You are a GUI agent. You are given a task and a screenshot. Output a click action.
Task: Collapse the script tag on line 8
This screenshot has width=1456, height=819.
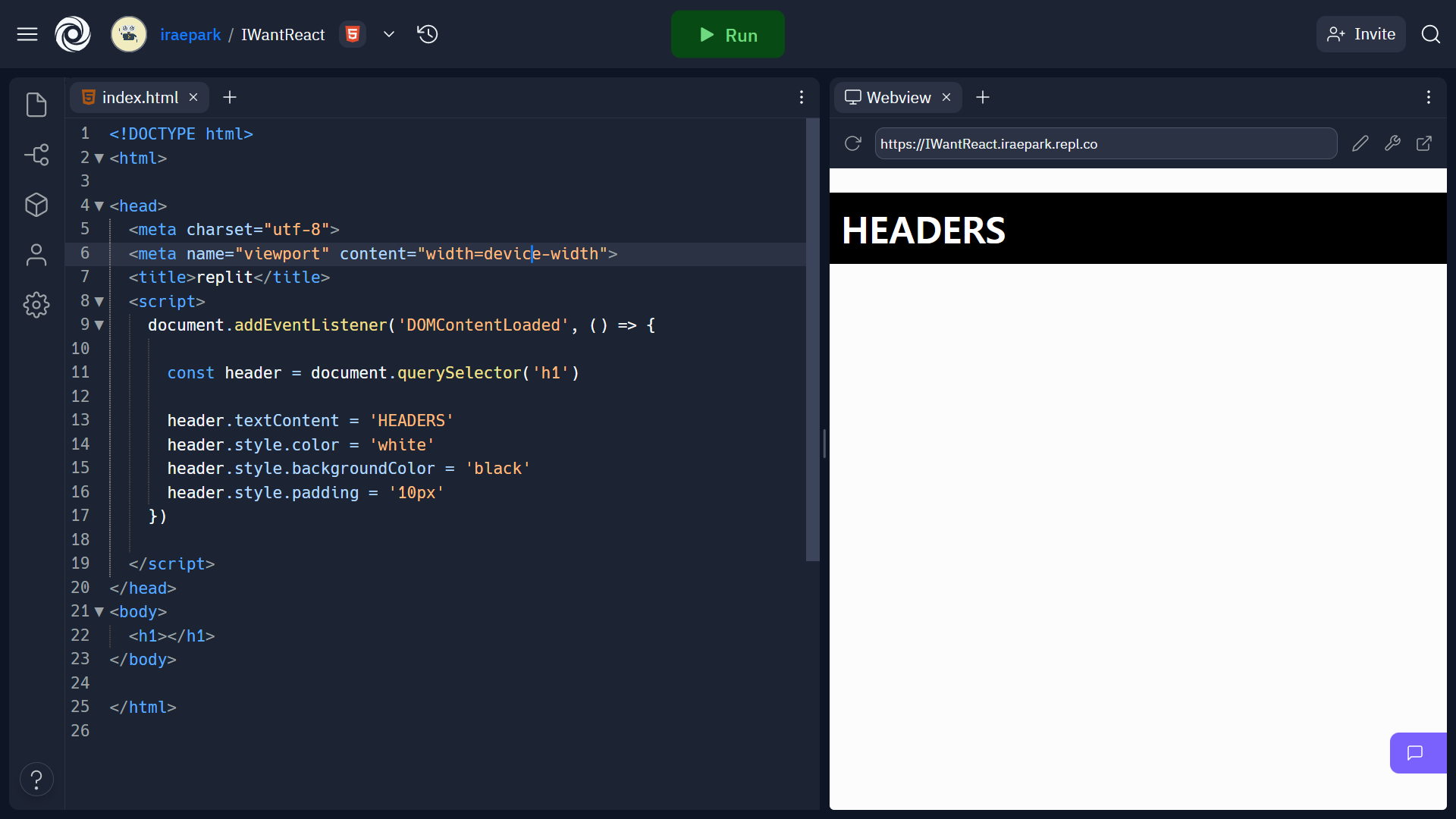99,302
